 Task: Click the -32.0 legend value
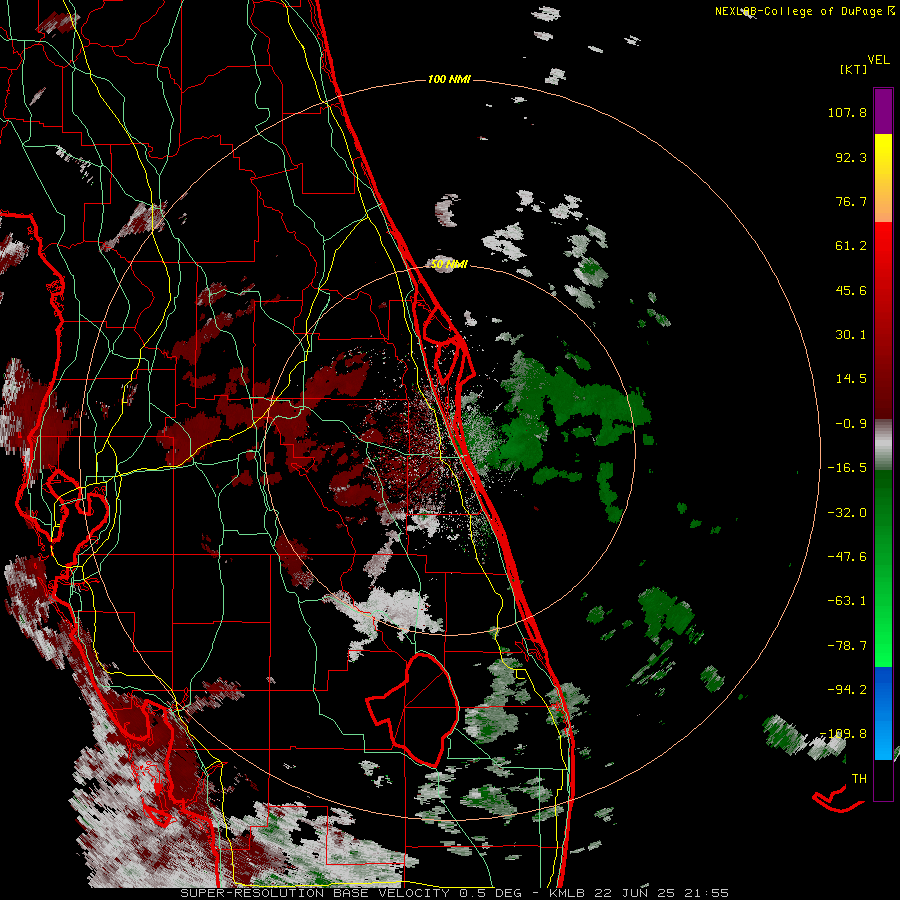(x=847, y=513)
